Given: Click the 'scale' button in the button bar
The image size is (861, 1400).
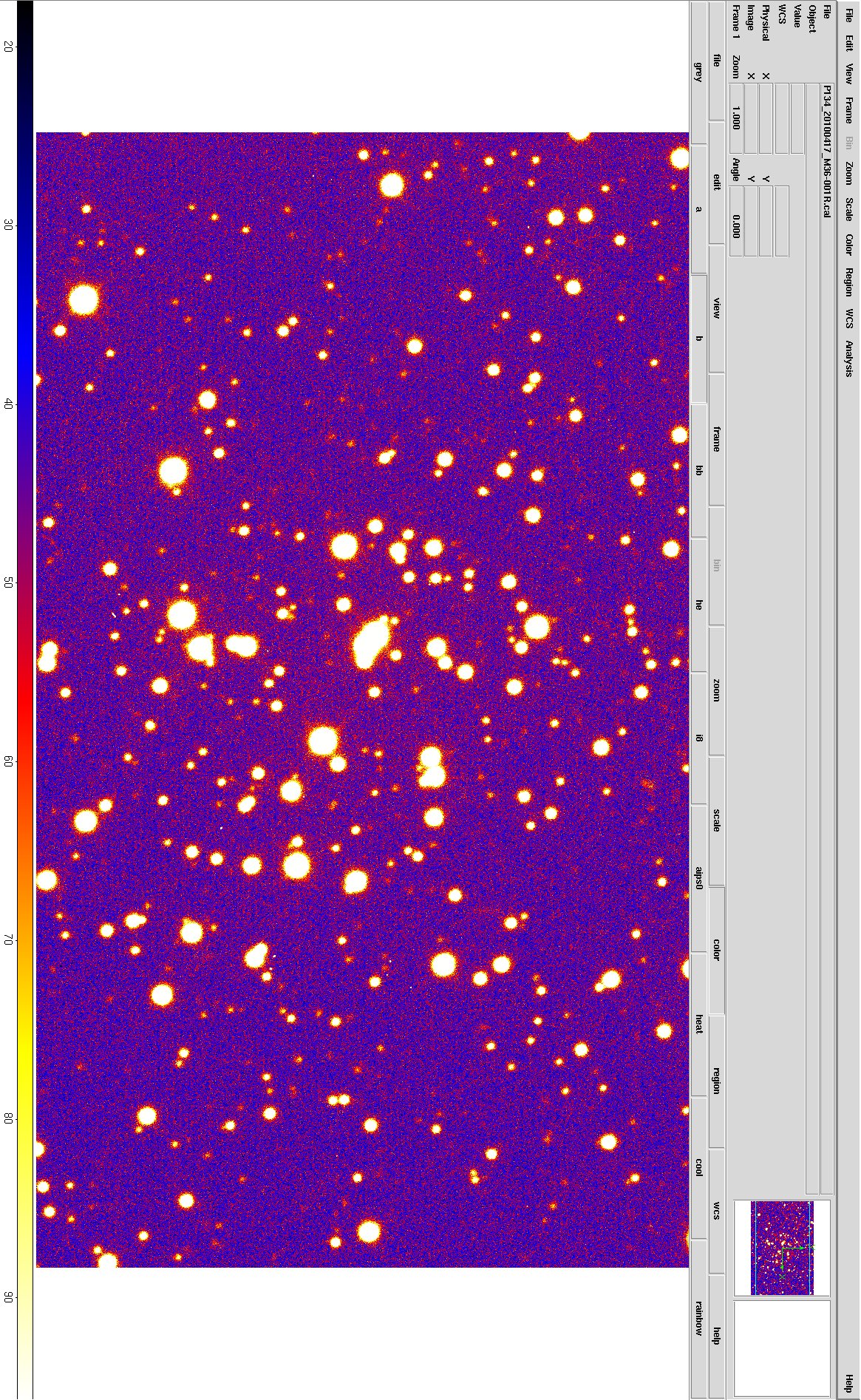Looking at the screenshot, I should (717, 820).
